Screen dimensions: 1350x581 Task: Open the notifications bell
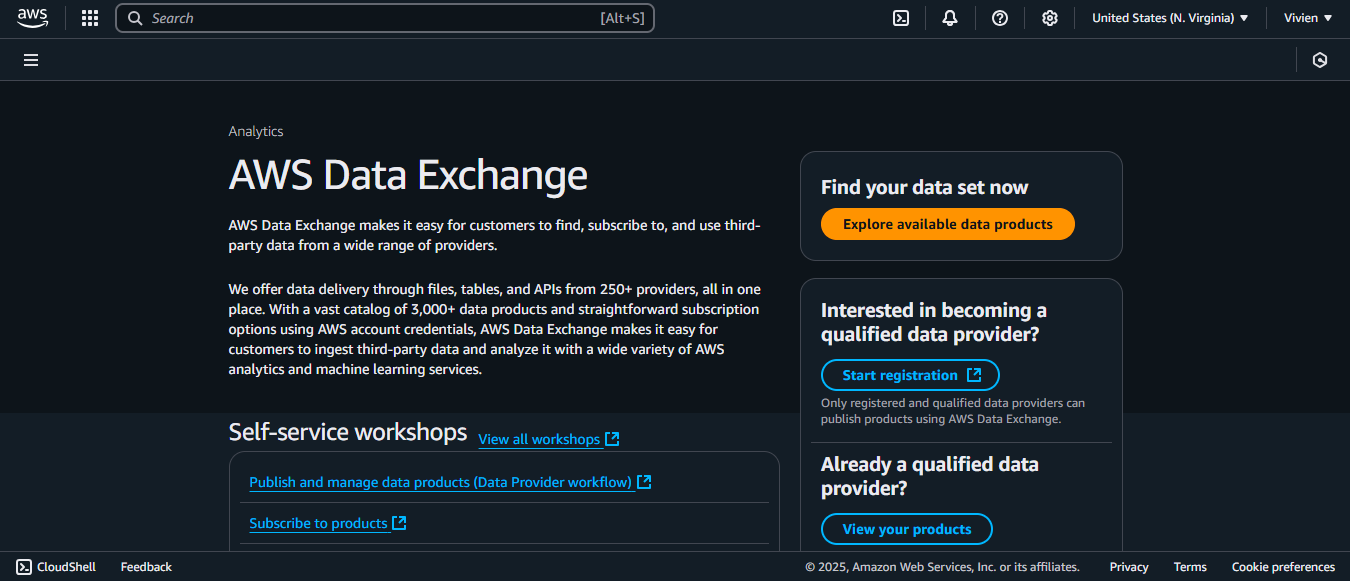pyautogui.click(x=950, y=18)
